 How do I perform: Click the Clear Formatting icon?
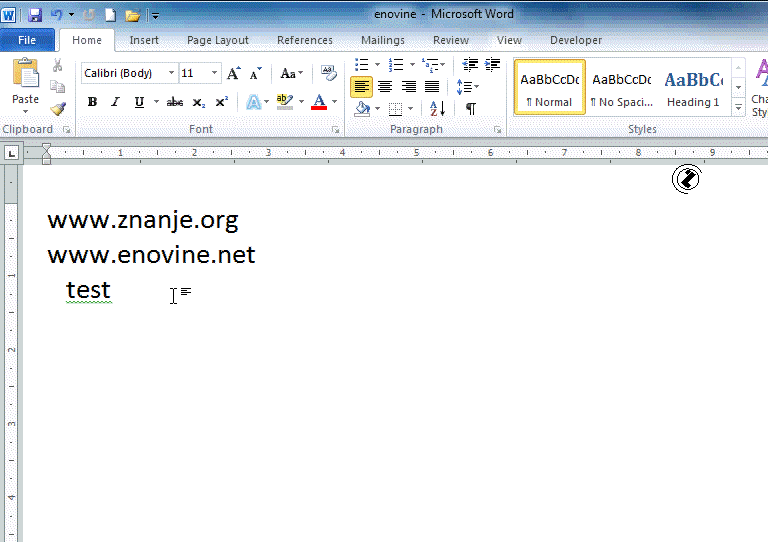pos(329,73)
